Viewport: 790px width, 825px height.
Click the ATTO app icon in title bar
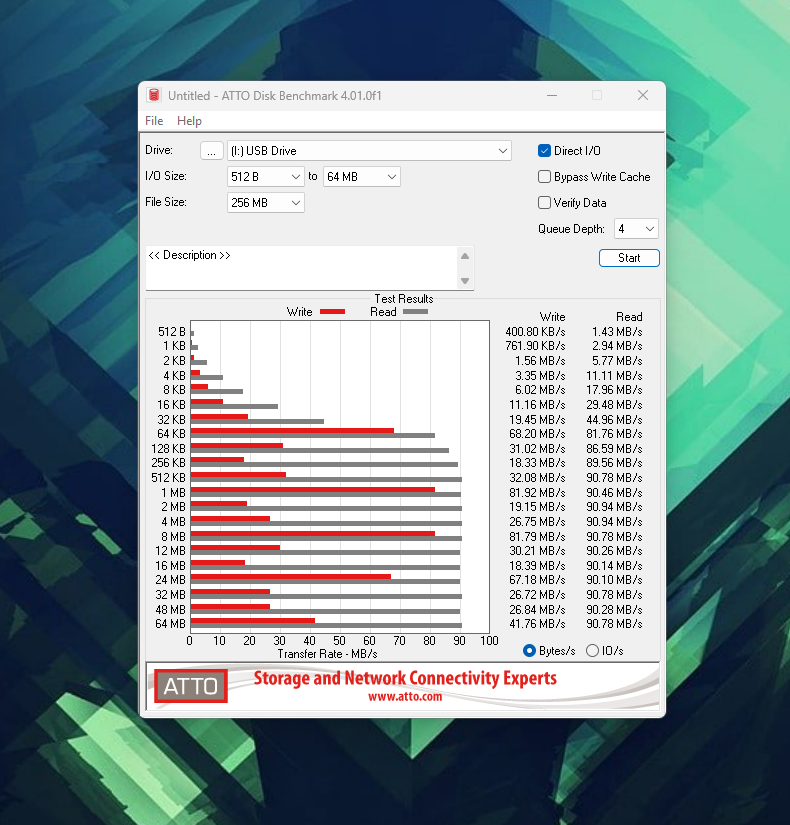tap(154, 95)
